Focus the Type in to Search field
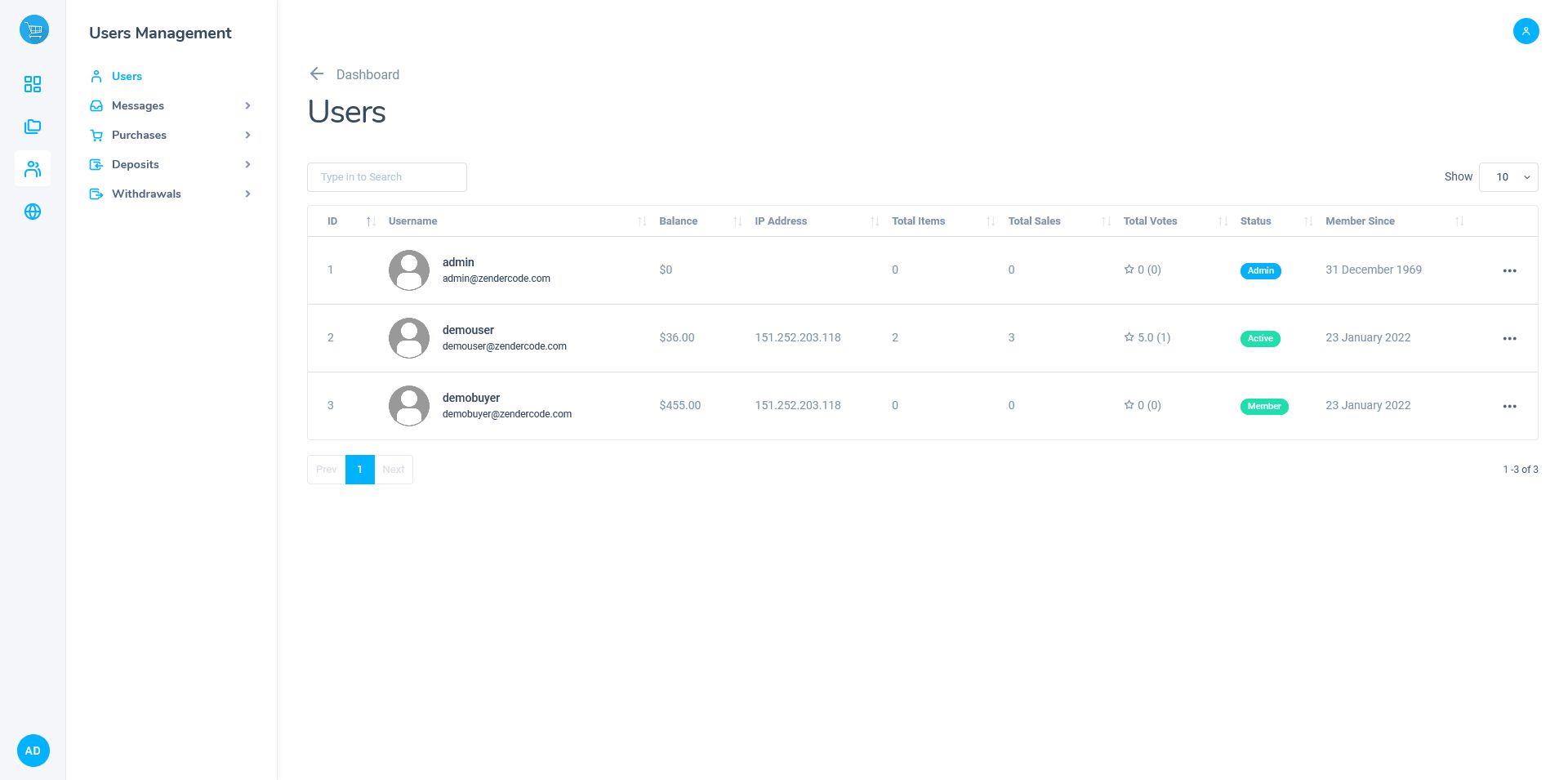This screenshot has height=780, width=1568. (x=386, y=177)
